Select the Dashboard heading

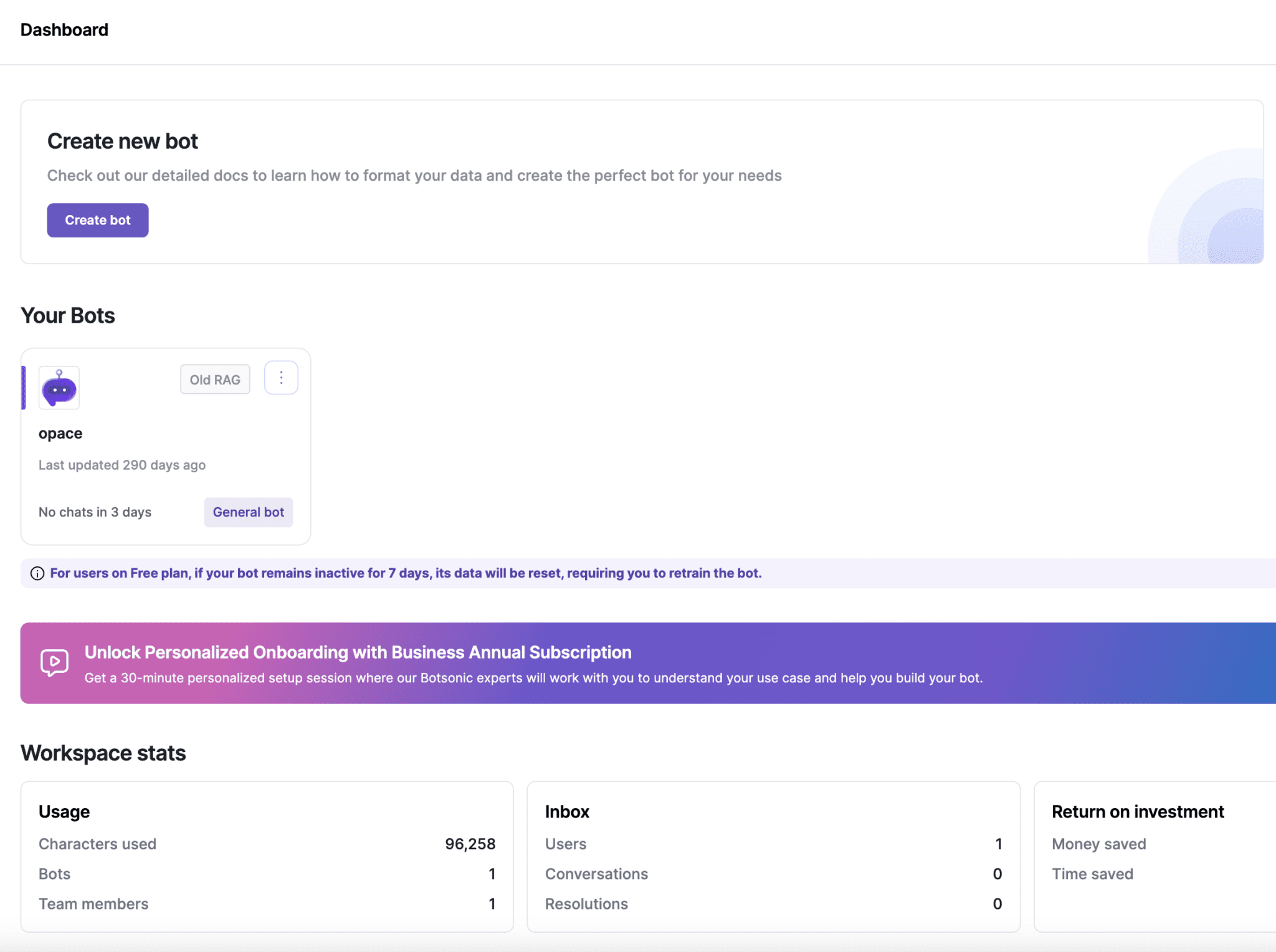click(64, 29)
